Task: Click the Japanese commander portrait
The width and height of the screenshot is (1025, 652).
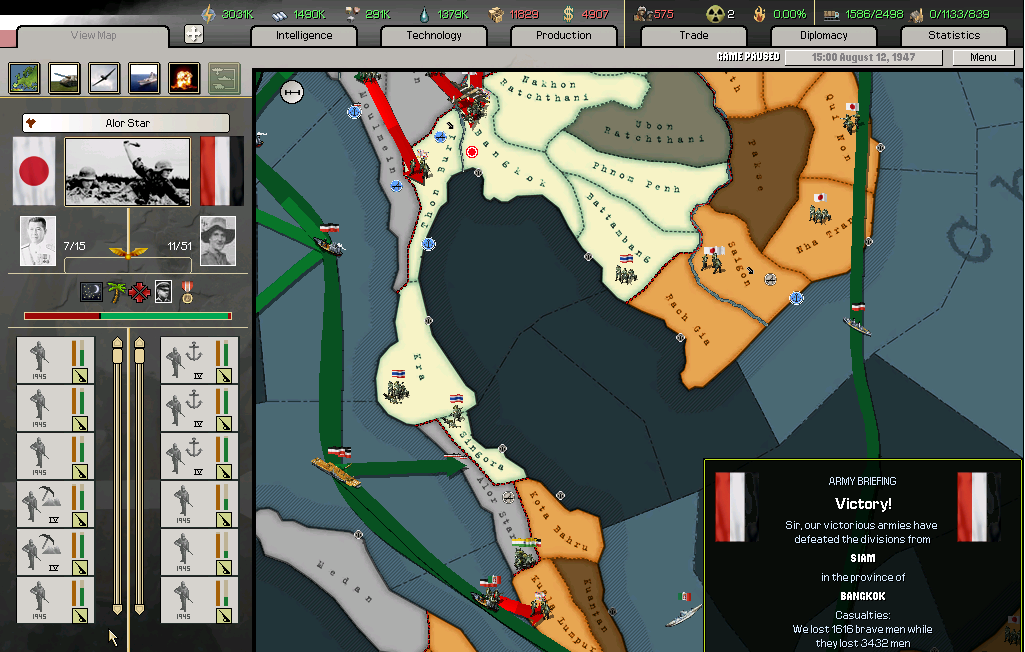Action: point(38,241)
